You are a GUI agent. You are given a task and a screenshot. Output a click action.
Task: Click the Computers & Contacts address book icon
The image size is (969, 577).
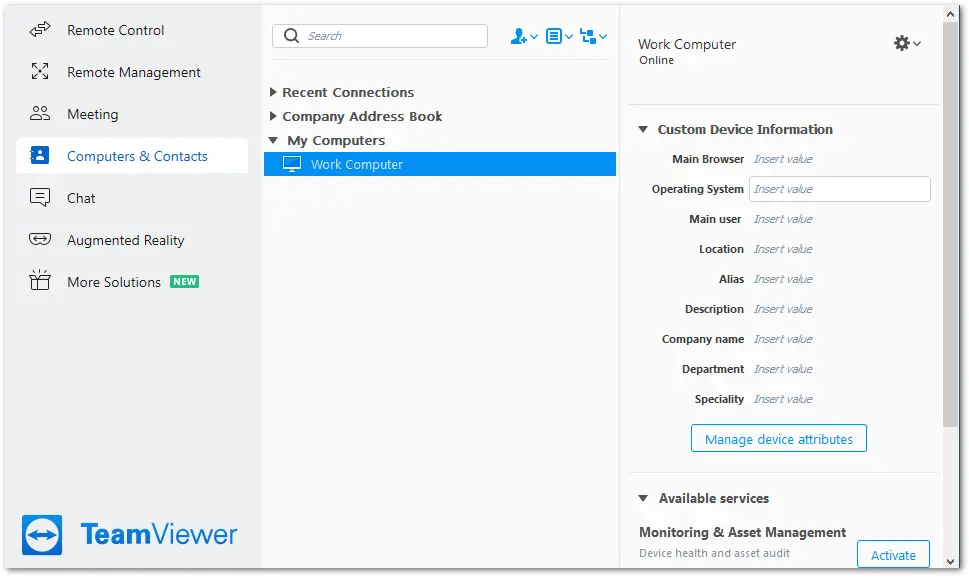40,155
